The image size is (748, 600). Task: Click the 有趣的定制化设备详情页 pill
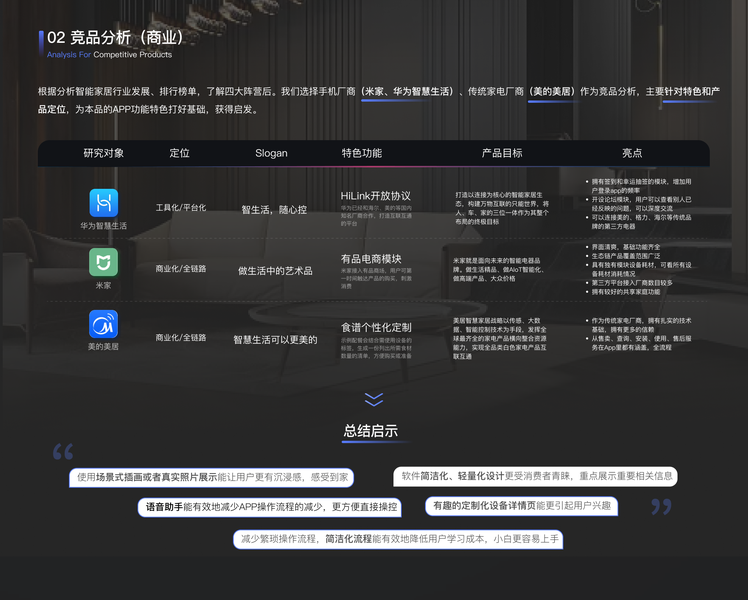click(521, 506)
